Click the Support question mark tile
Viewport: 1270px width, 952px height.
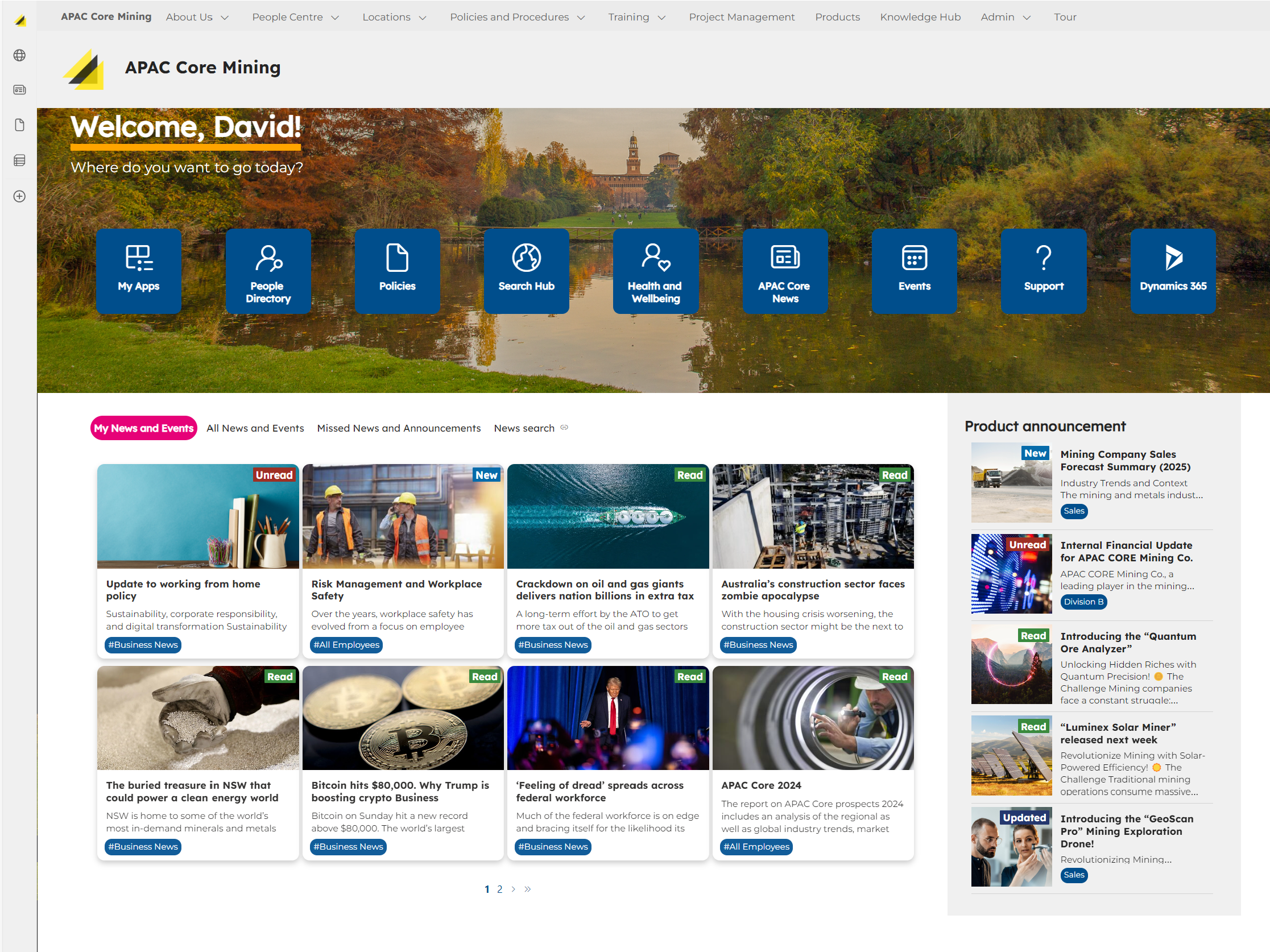(x=1043, y=271)
